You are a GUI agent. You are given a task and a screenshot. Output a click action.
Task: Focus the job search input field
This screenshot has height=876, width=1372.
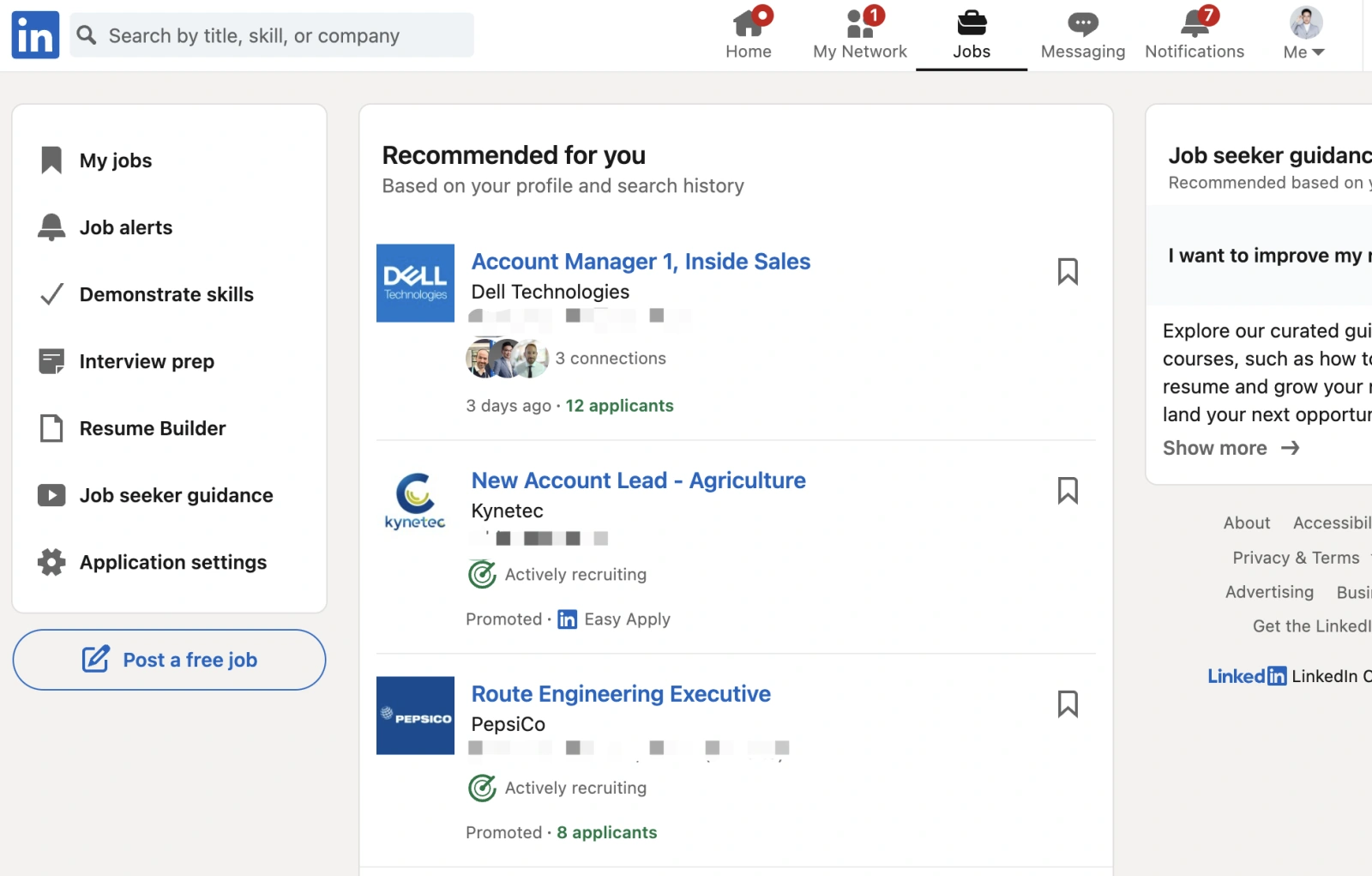pyautogui.click(x=272, y=35)
